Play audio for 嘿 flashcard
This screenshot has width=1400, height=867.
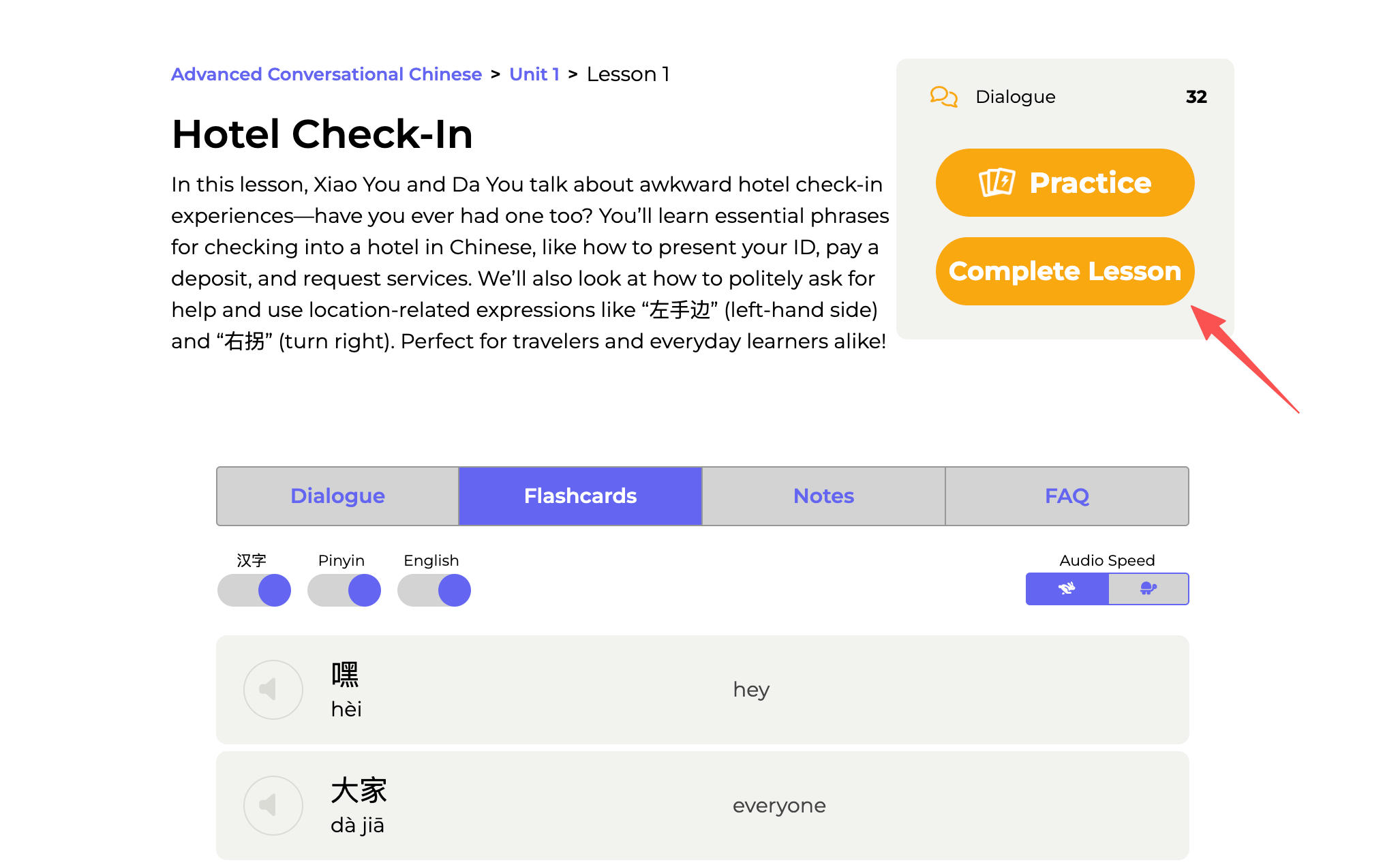click(x=273, y=690)
